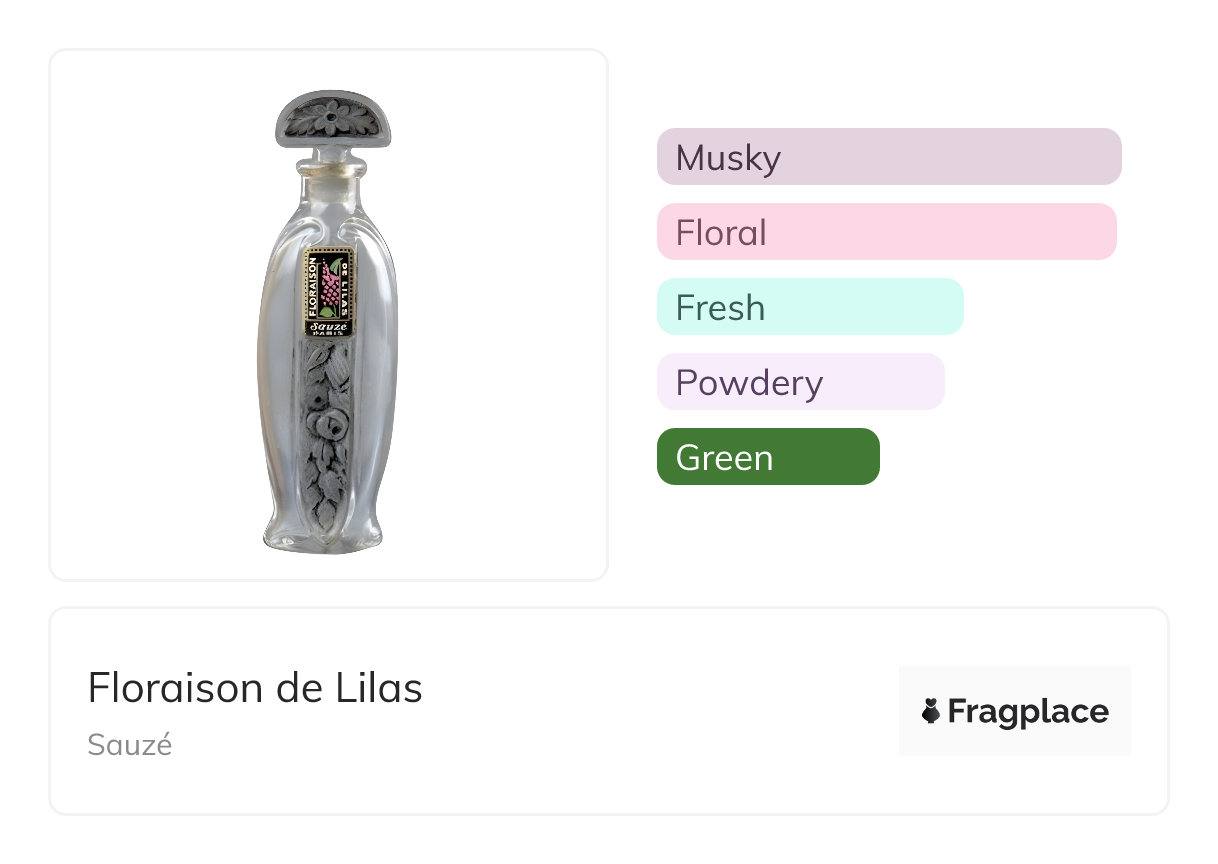Screen dimensions: 1218x864
Task: Click the word Green in bottom bar
Action: click(x=724, y=458)
